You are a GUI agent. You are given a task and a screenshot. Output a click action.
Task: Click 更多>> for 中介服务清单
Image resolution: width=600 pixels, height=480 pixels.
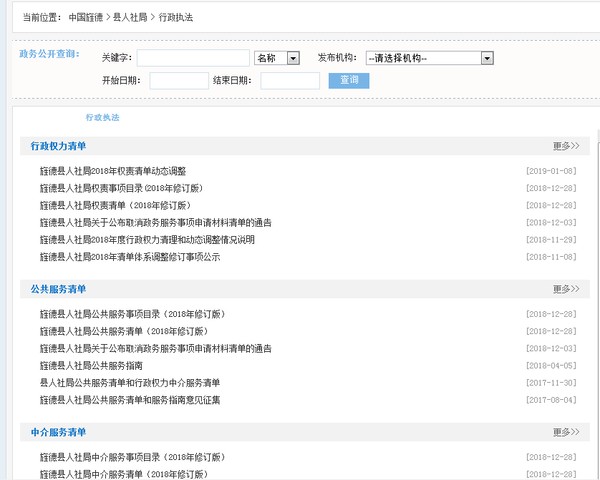point(566,432)
